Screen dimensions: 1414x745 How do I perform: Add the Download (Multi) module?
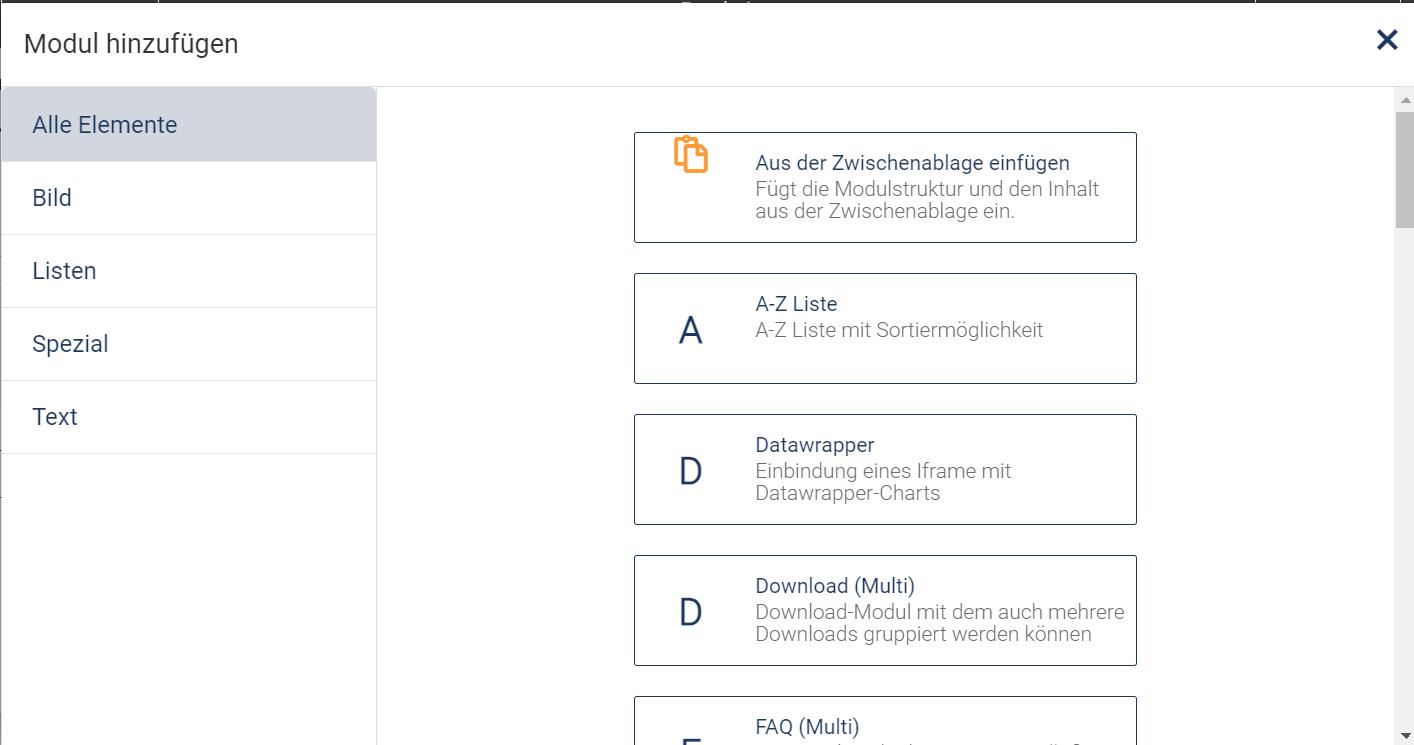tap(885, 610)
